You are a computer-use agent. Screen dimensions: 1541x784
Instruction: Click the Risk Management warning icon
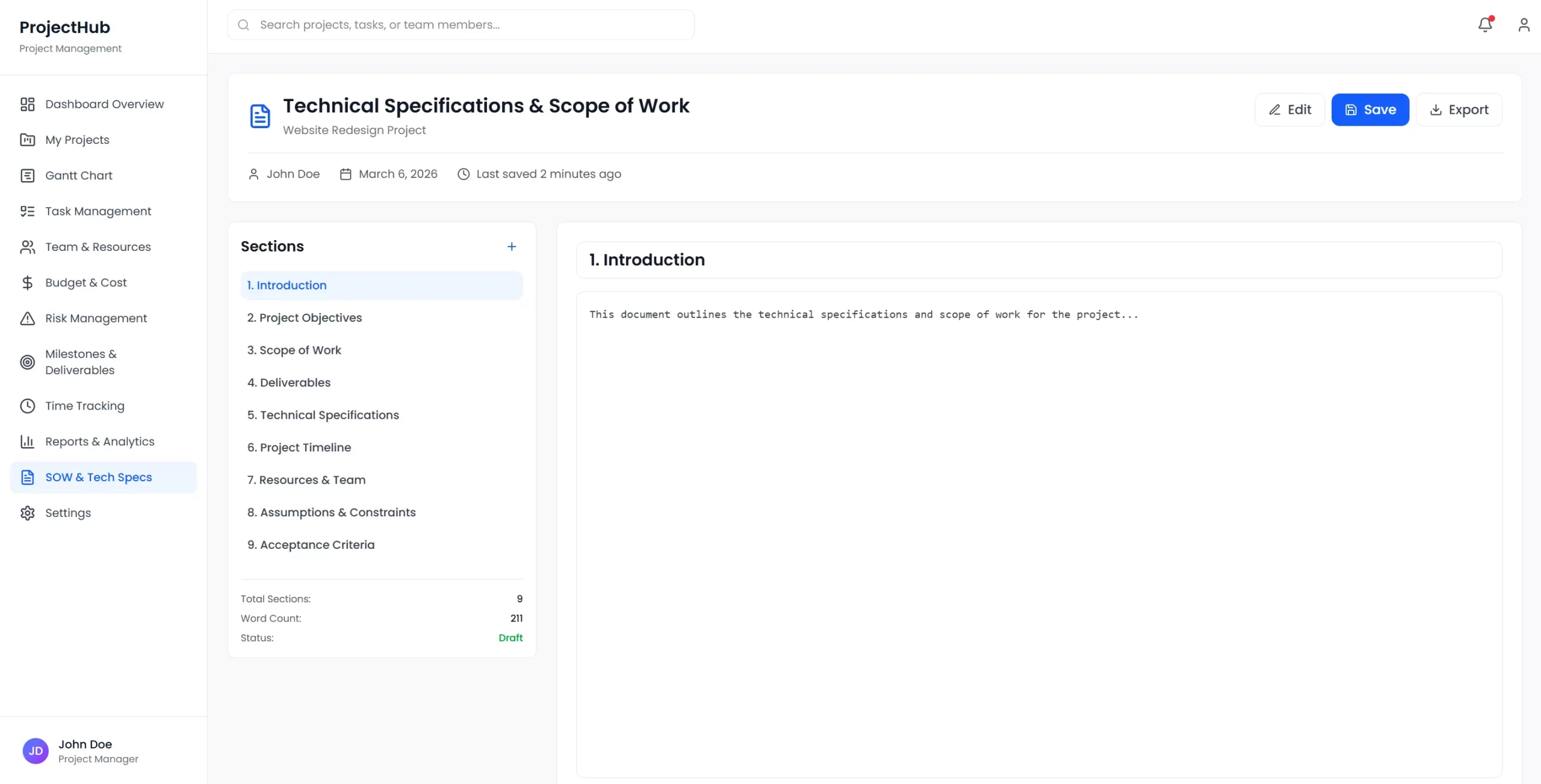[28, 318]
